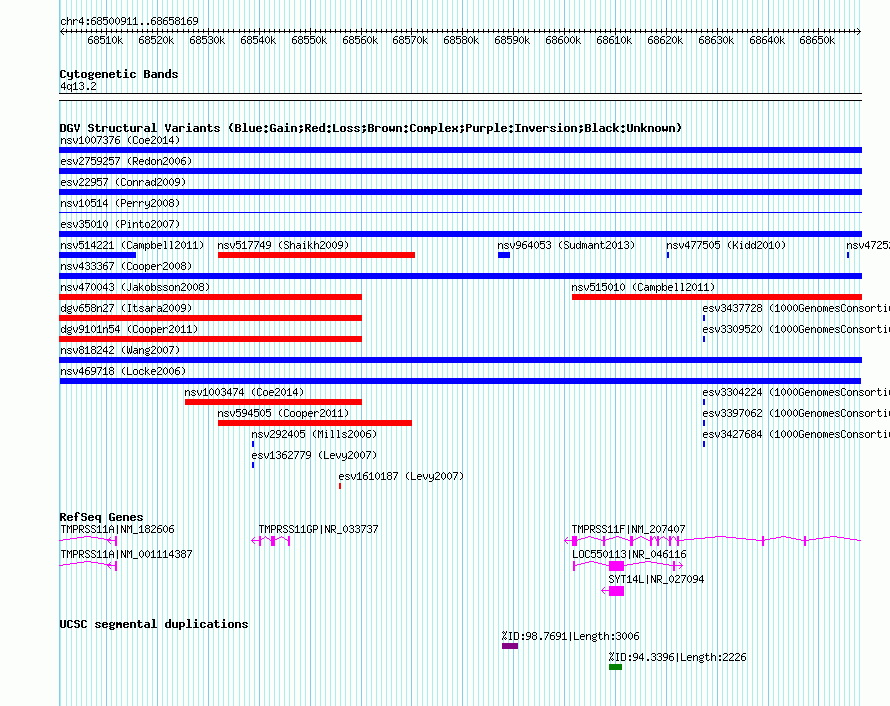Click the red nsv517749 (Shaikh2009) loss bar
Screen dimensions: 890x706
316,255
